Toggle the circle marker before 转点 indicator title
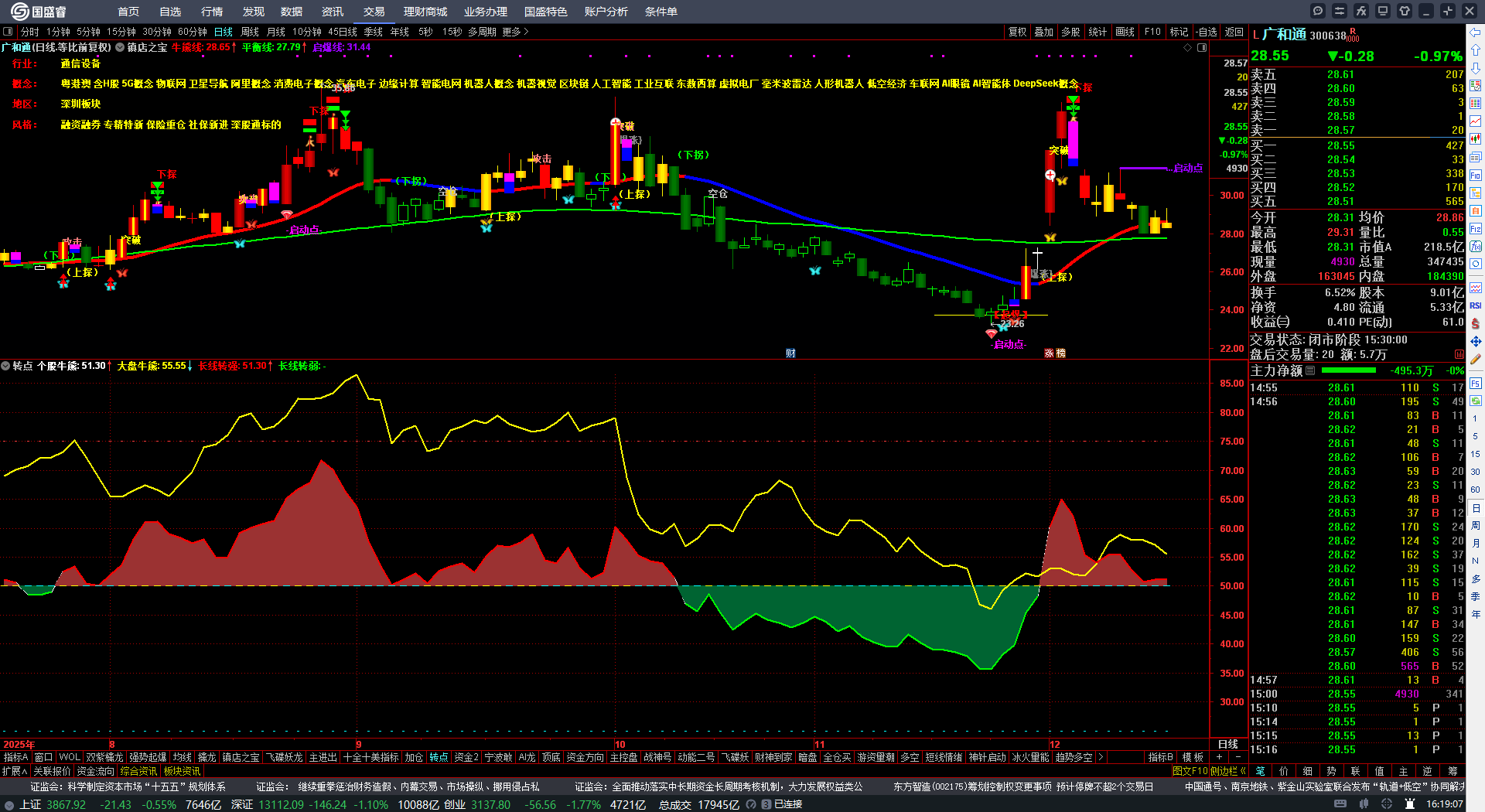 pos(5,366)
